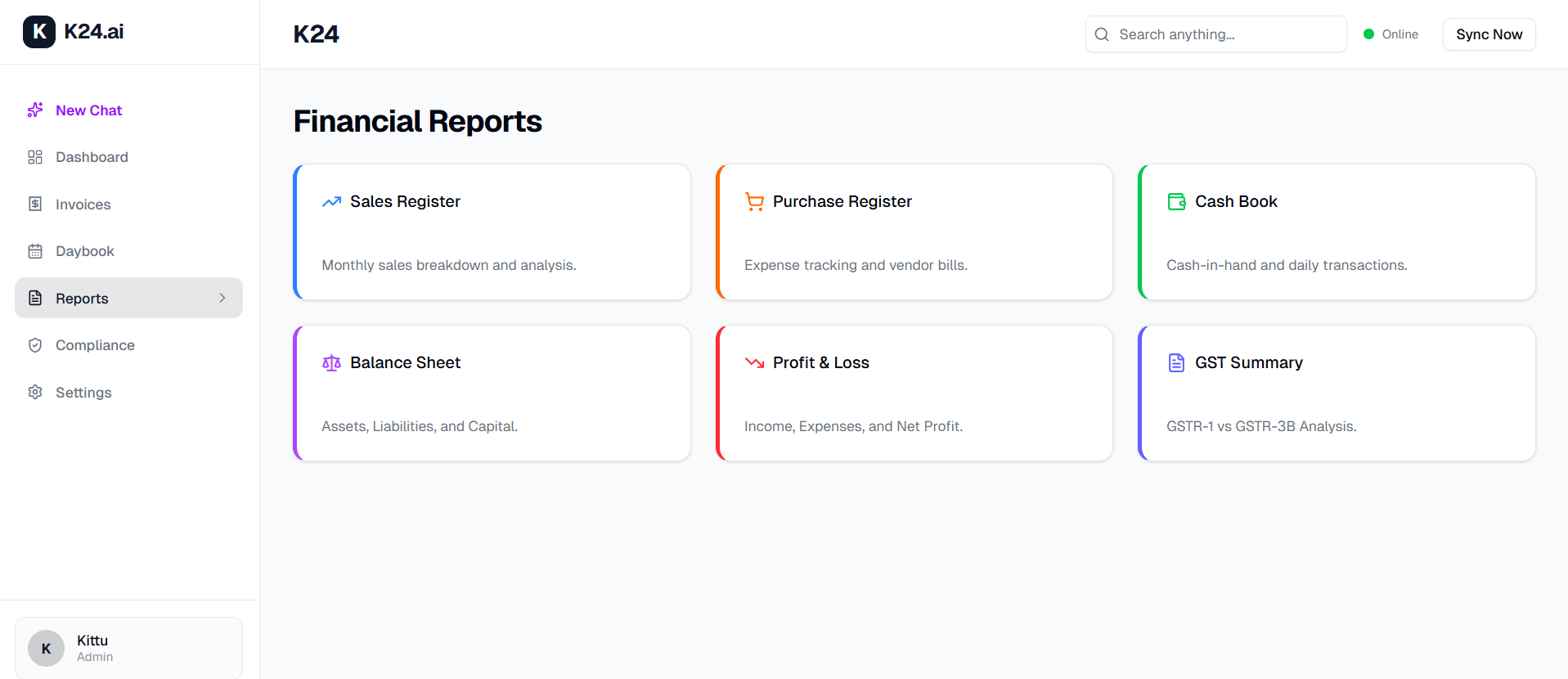This screenshot has width=1568, height=679.
Task: Click the Compliance shield icon
Action: (x=35, y=345)
